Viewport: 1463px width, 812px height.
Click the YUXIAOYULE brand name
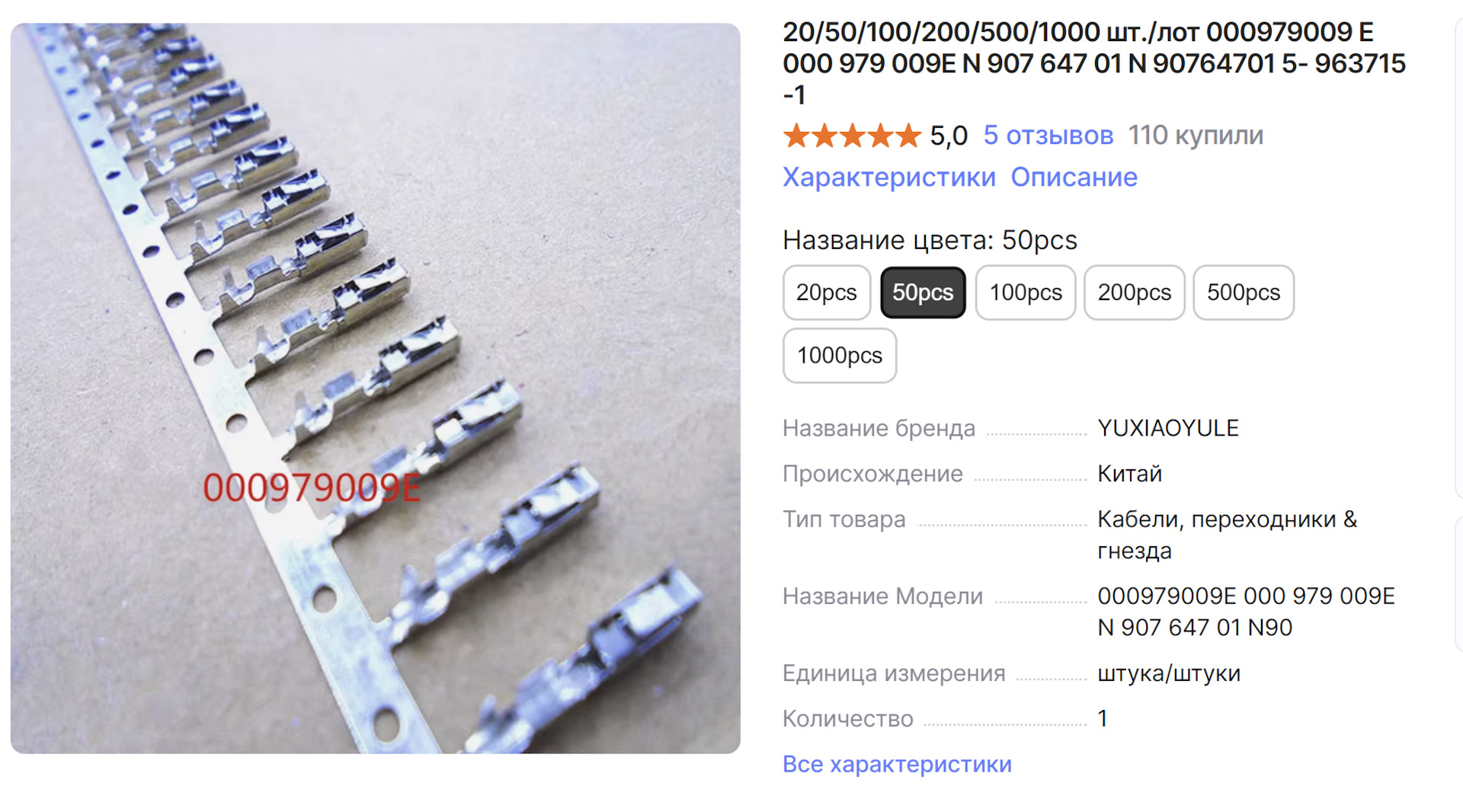1167,428
